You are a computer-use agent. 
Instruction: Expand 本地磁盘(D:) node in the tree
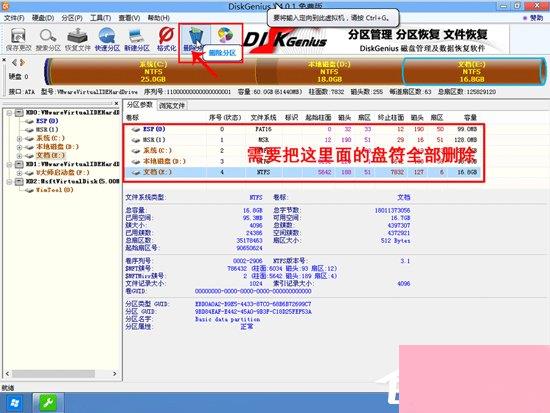point(19,147)
